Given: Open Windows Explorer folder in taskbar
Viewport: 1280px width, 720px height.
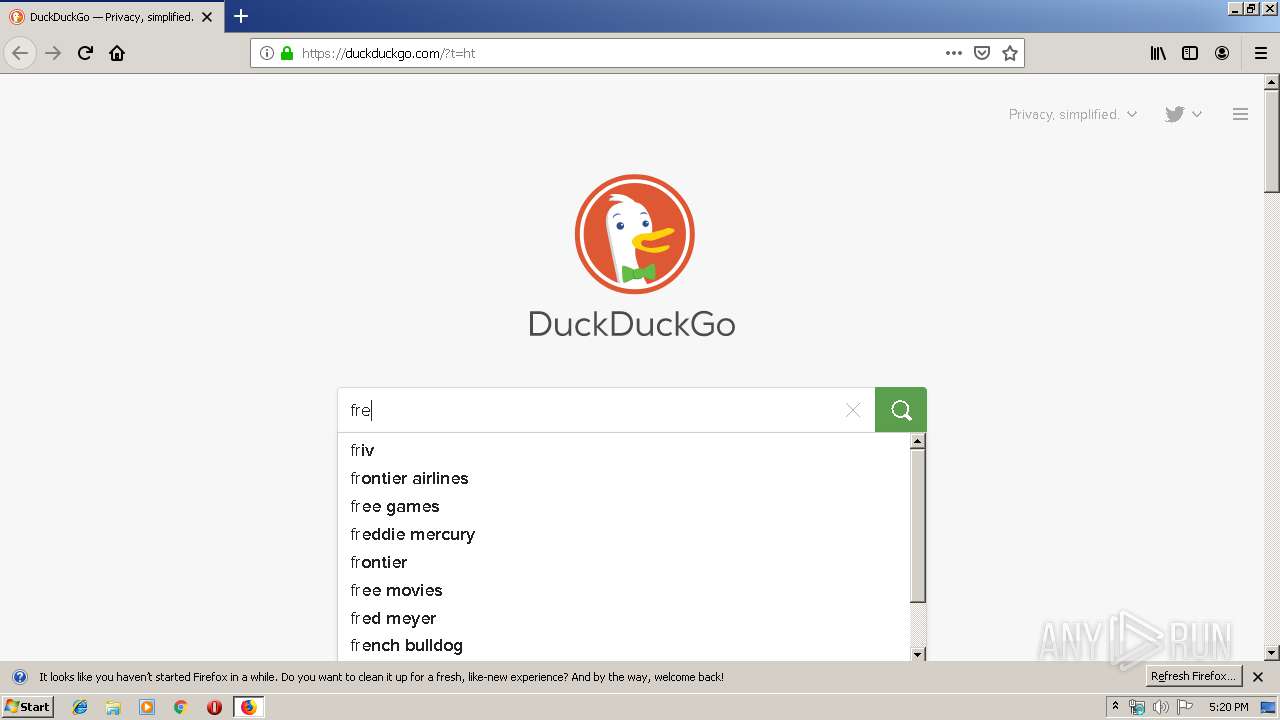Looking at the screenshot, I should pos(113,707).
